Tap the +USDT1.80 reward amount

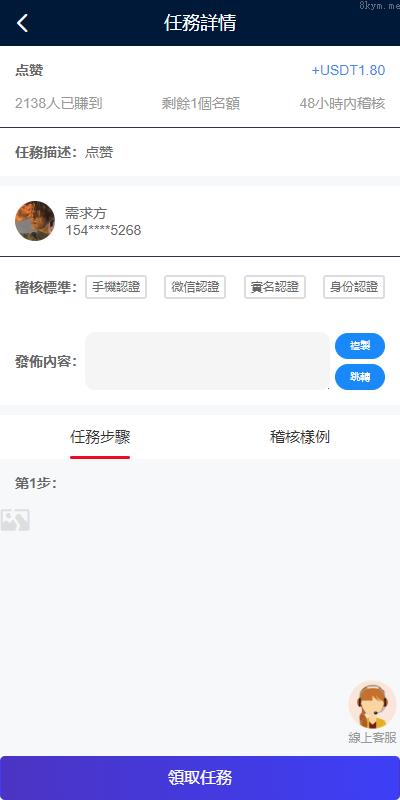click(348, 70)
